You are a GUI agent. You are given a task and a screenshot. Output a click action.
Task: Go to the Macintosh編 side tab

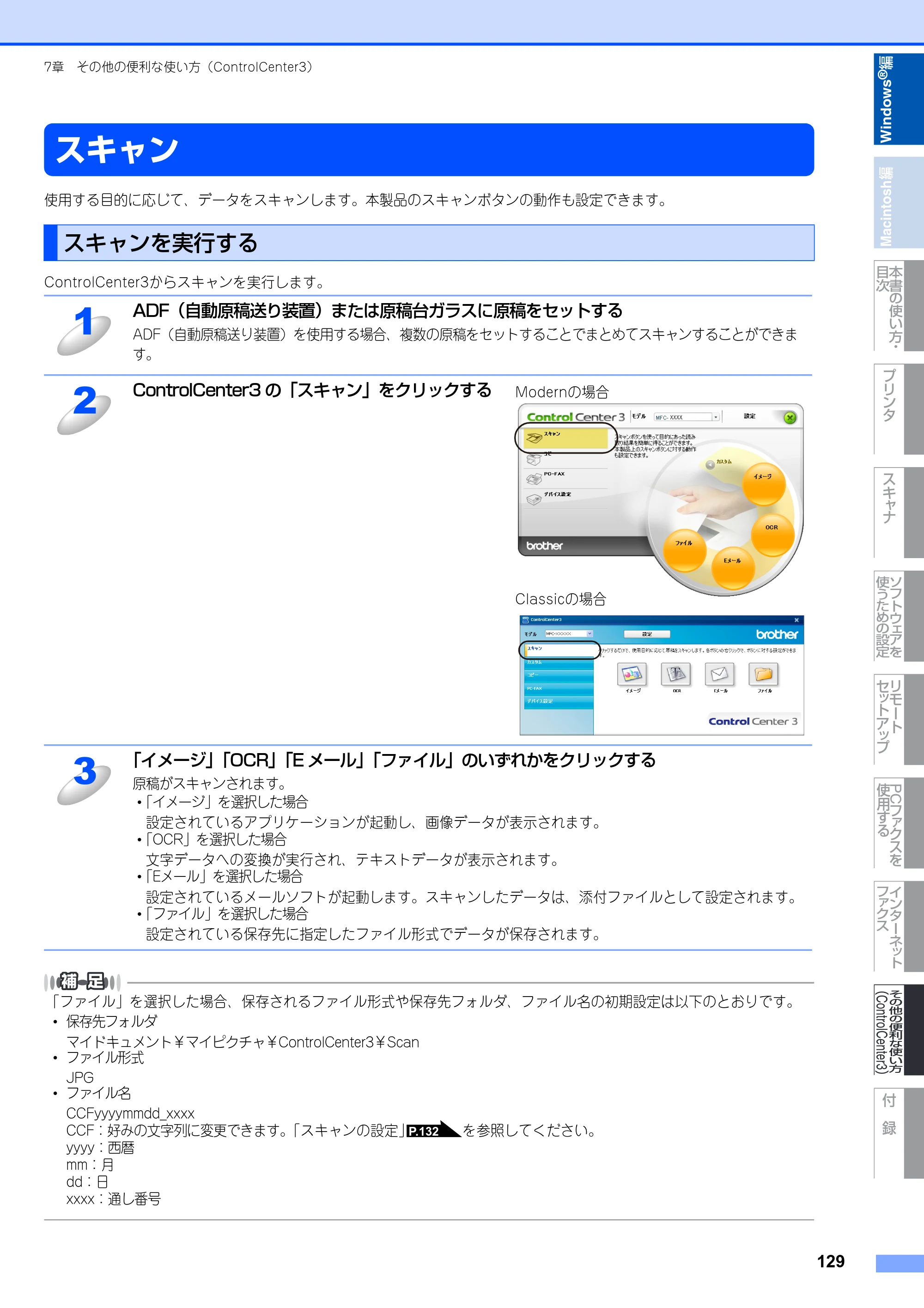[899, 203]
